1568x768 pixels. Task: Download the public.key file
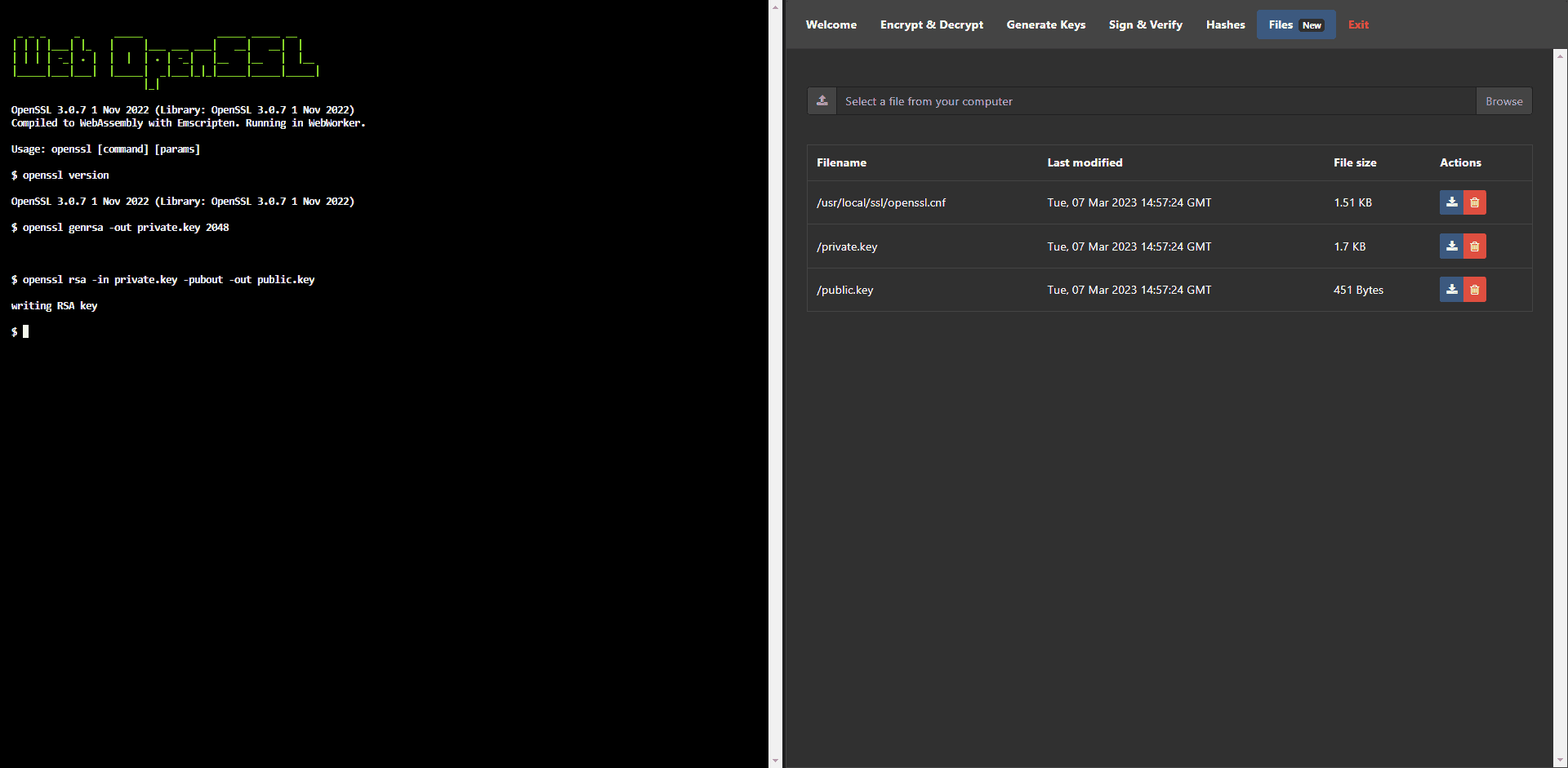[1451, 290]
